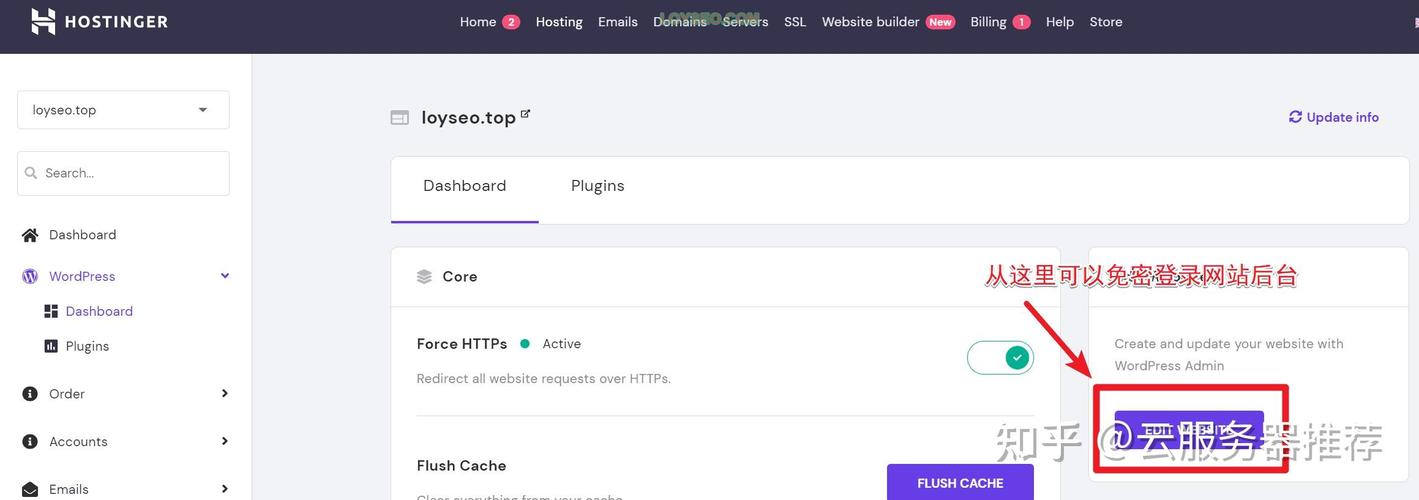Click the search magnifier icon

pos(31,173)
